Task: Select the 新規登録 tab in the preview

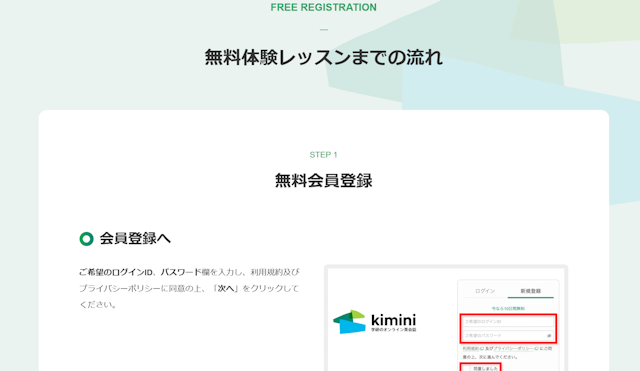Action: click(530, 291)
